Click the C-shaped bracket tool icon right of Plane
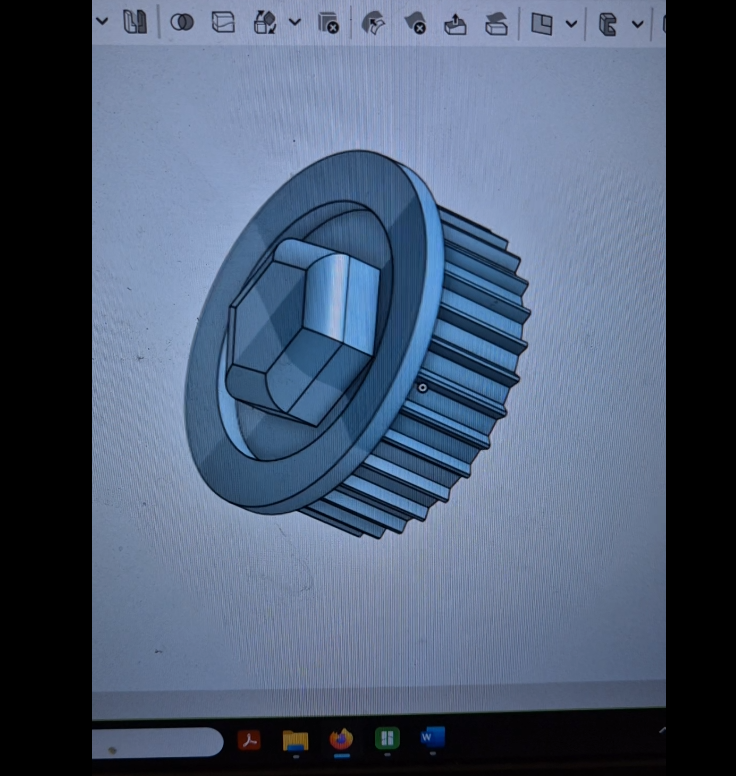This screenshot has height=776, width=736. click(x=607, y=23)
